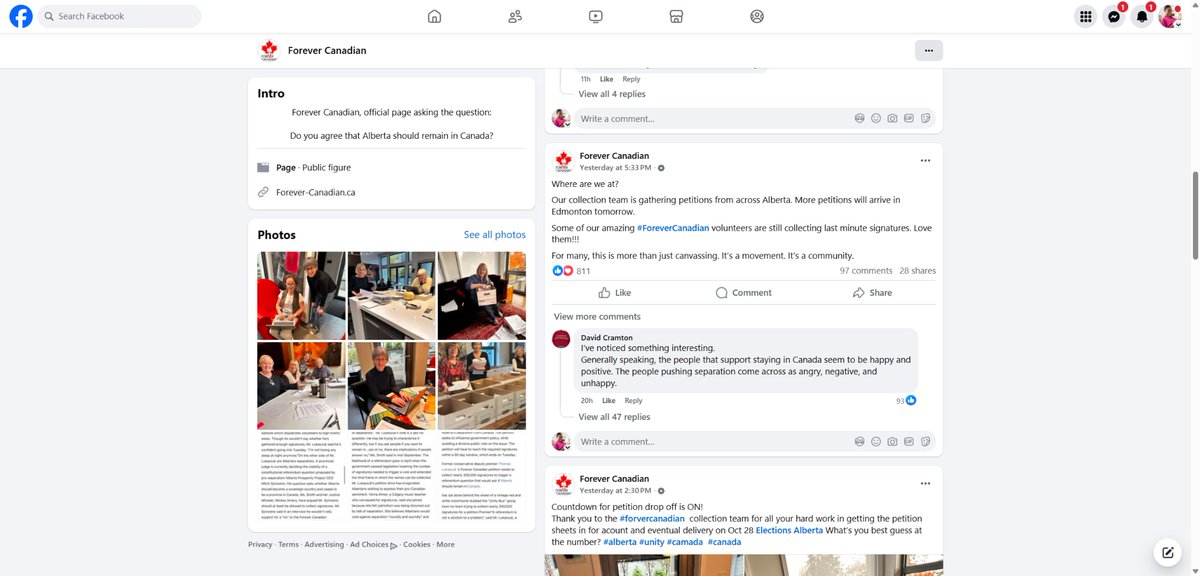Like David Cramton's comment
The width and height of the screenshot is (1200, 576).
pyautogui.click(x=608, y=401)
